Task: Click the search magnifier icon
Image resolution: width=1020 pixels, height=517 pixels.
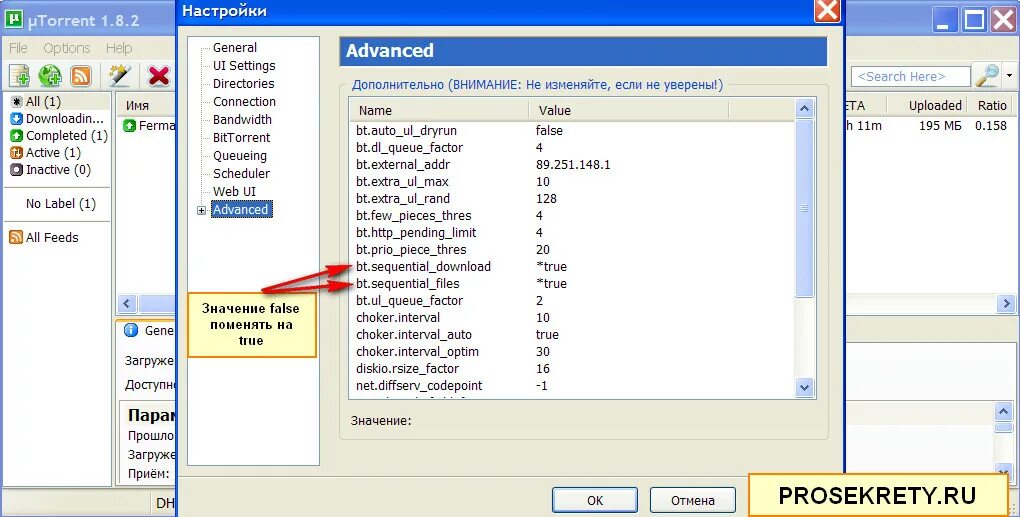Action: pyautogui.click(x=987, y=76)
